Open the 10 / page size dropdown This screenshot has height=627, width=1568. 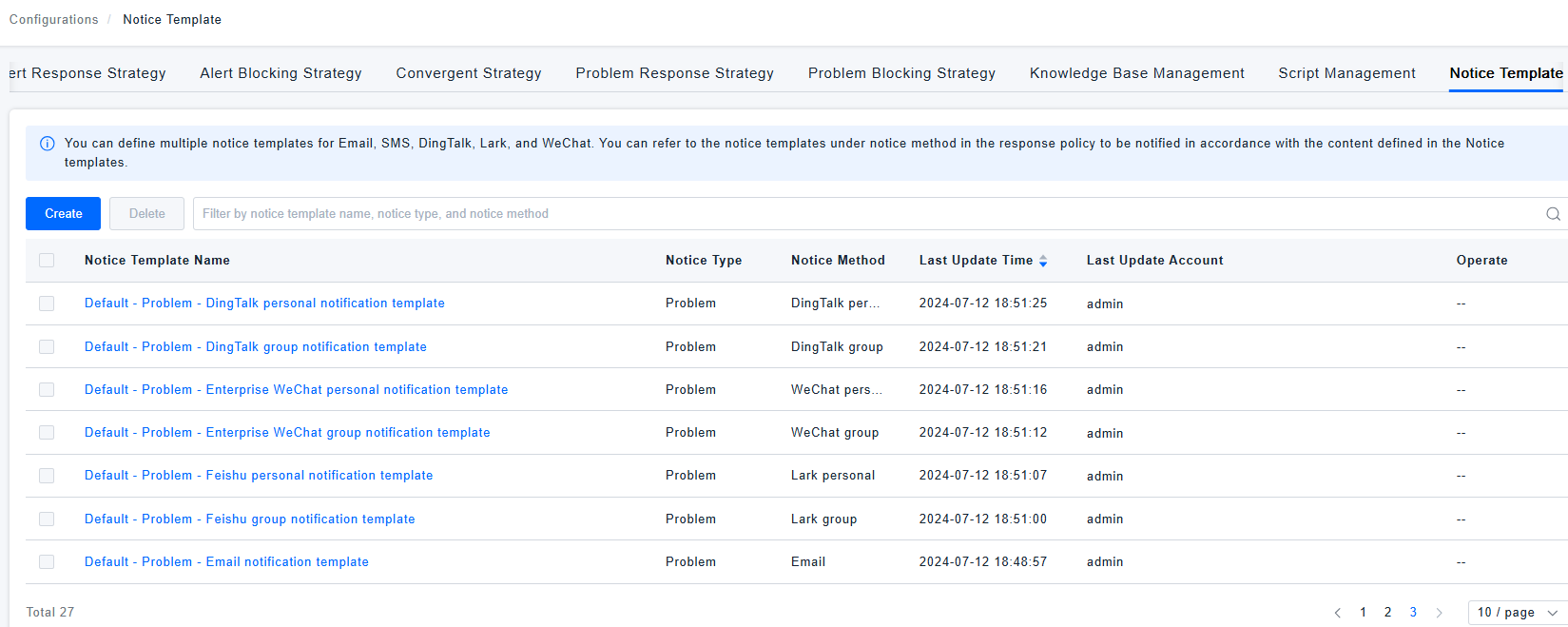click(1517, 613)
